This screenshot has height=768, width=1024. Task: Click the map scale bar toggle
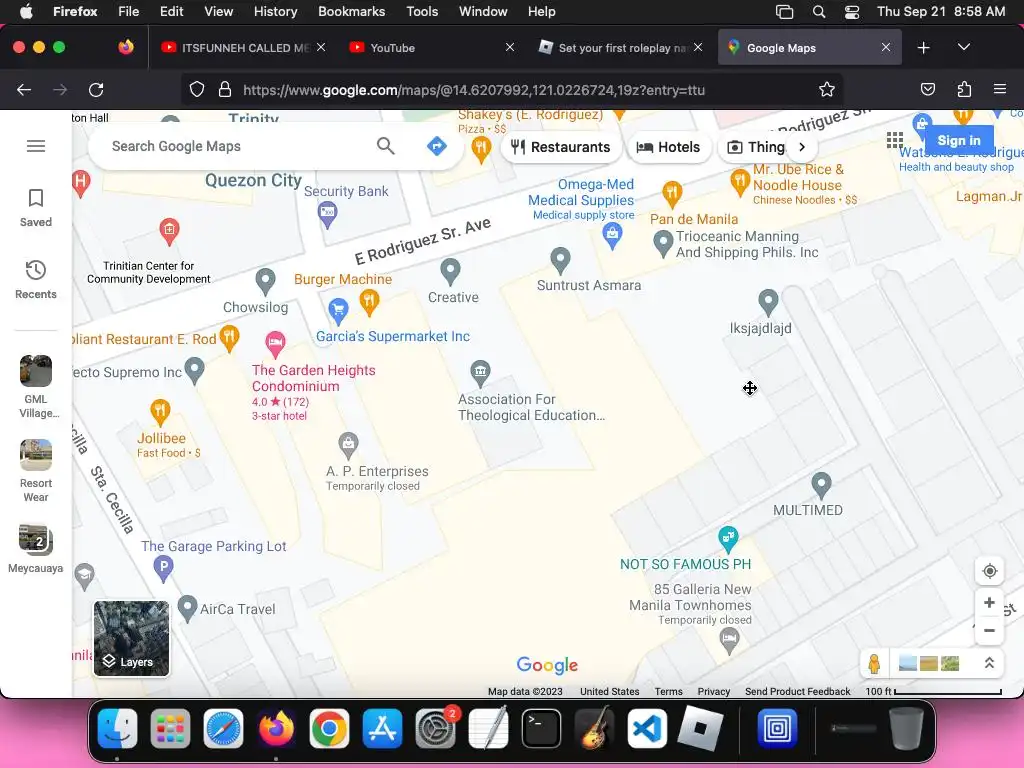point(933,691)
